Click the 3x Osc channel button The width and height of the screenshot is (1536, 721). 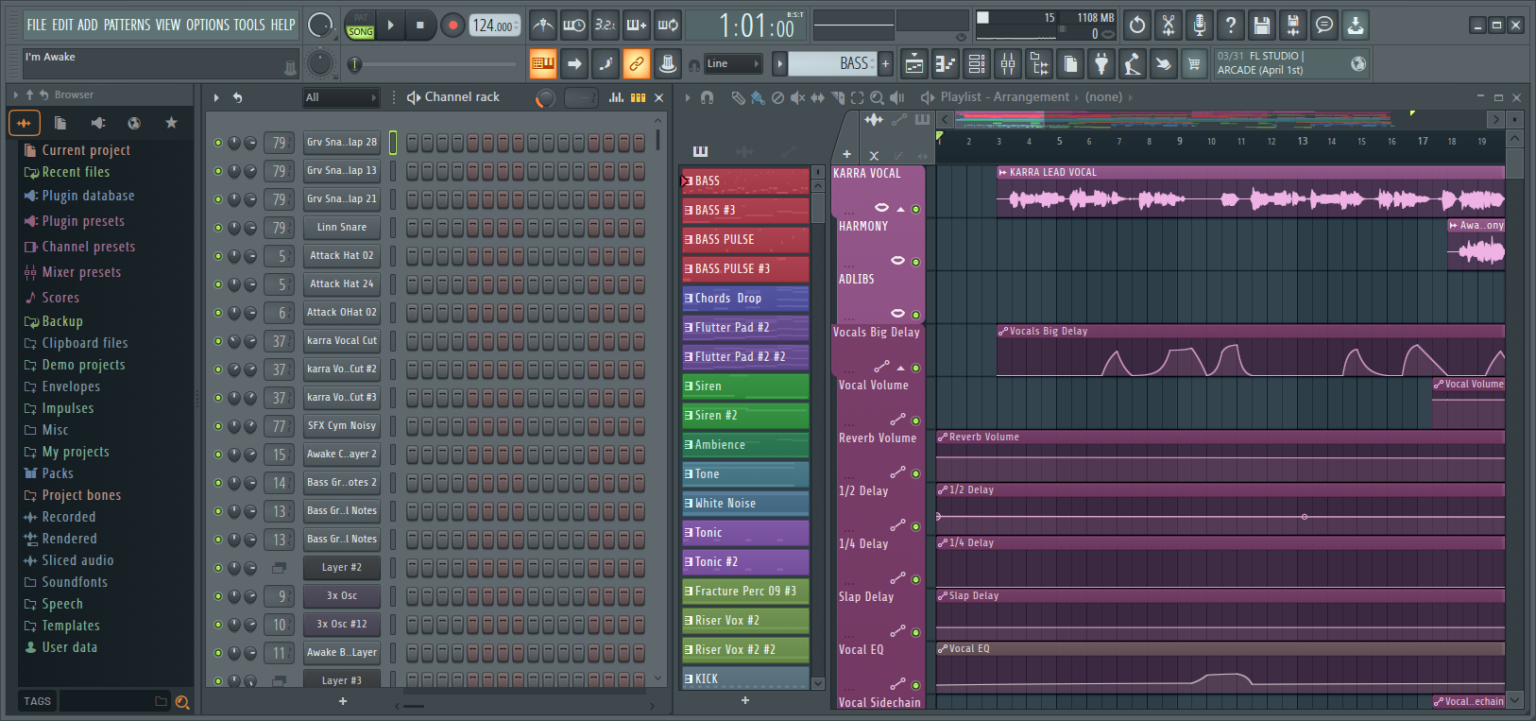(x=342, y=596)
